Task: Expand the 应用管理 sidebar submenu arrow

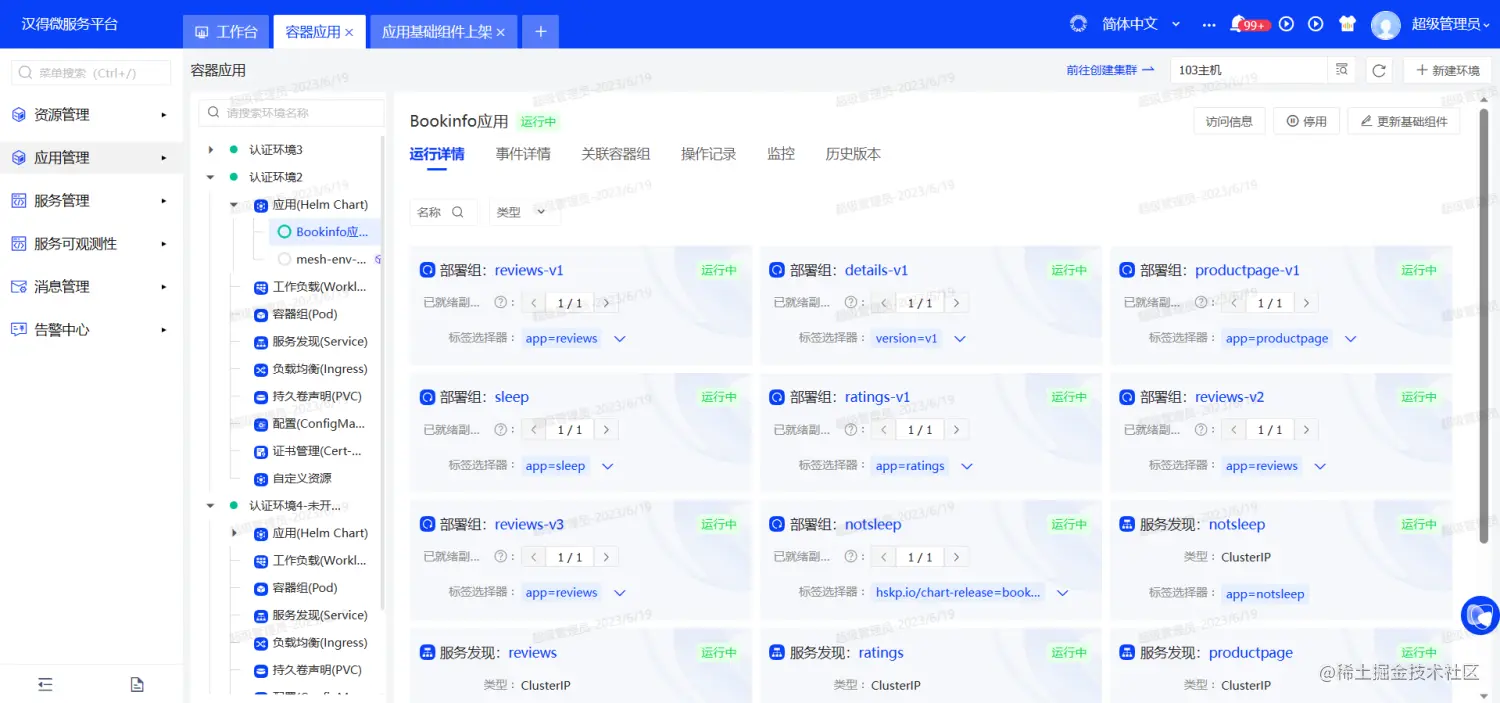Action: click(164, 158)
